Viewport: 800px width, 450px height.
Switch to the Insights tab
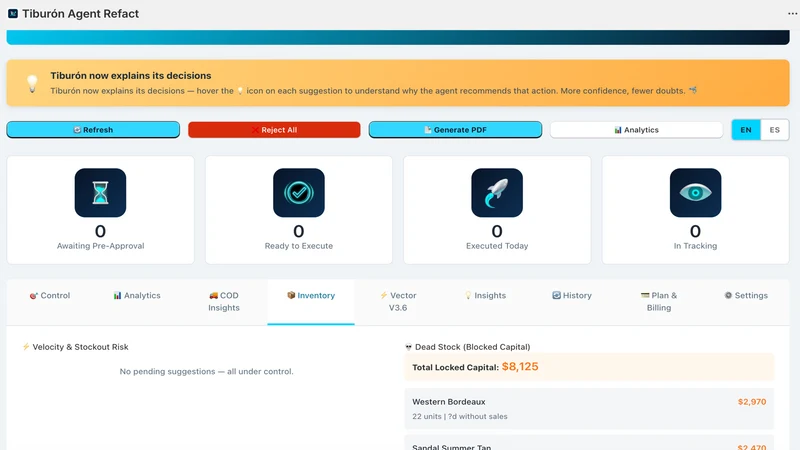tap(485, 302)
